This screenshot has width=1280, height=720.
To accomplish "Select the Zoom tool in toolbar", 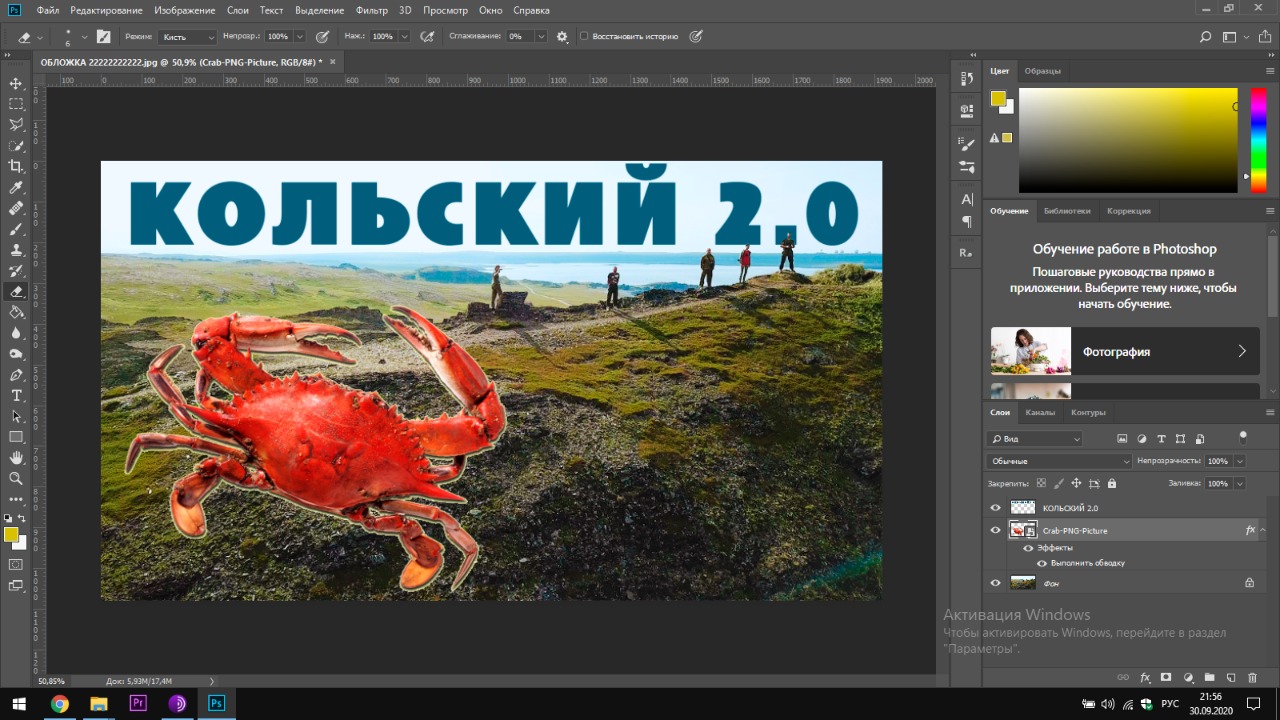I will coord(16,478).
